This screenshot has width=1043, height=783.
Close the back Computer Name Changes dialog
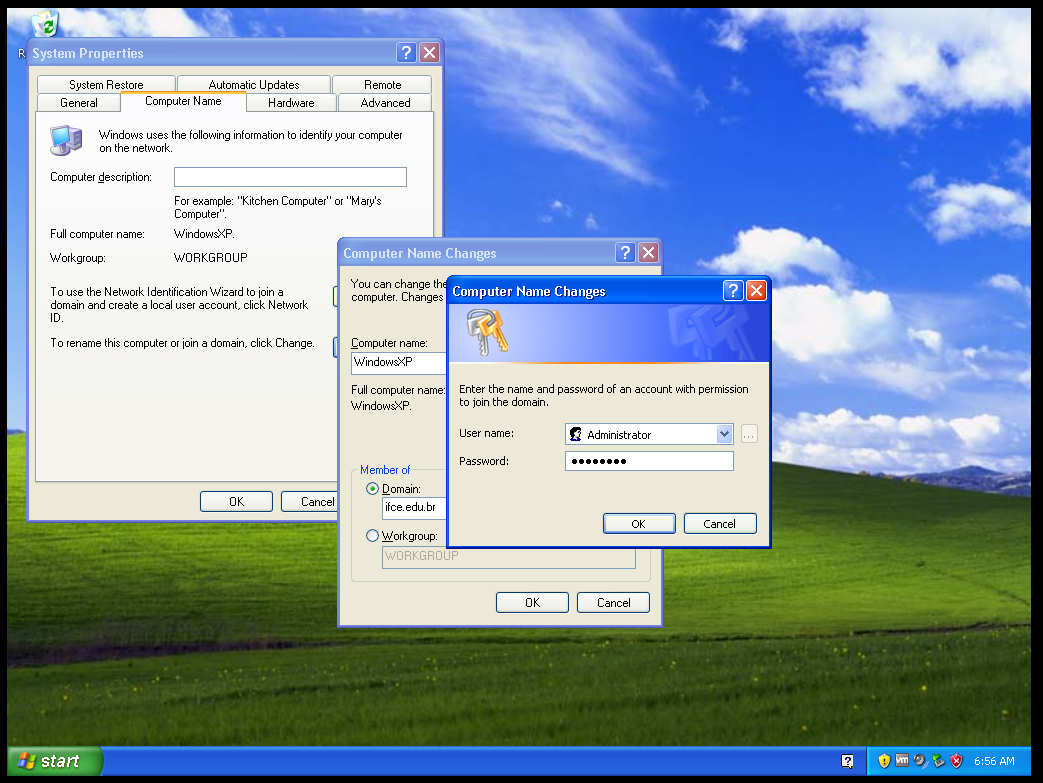tap(649, 253)
